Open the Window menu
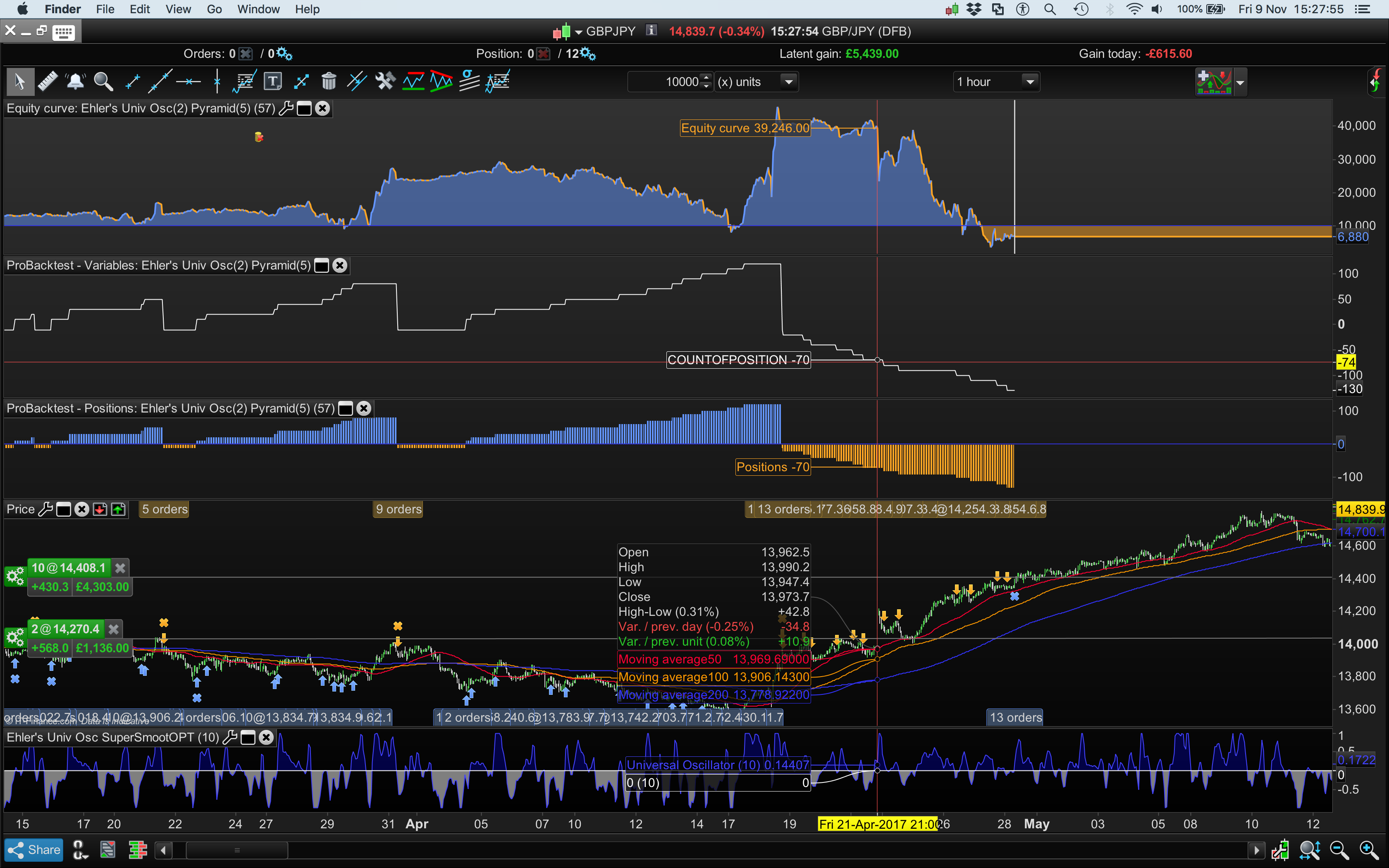 pos(258,9)
